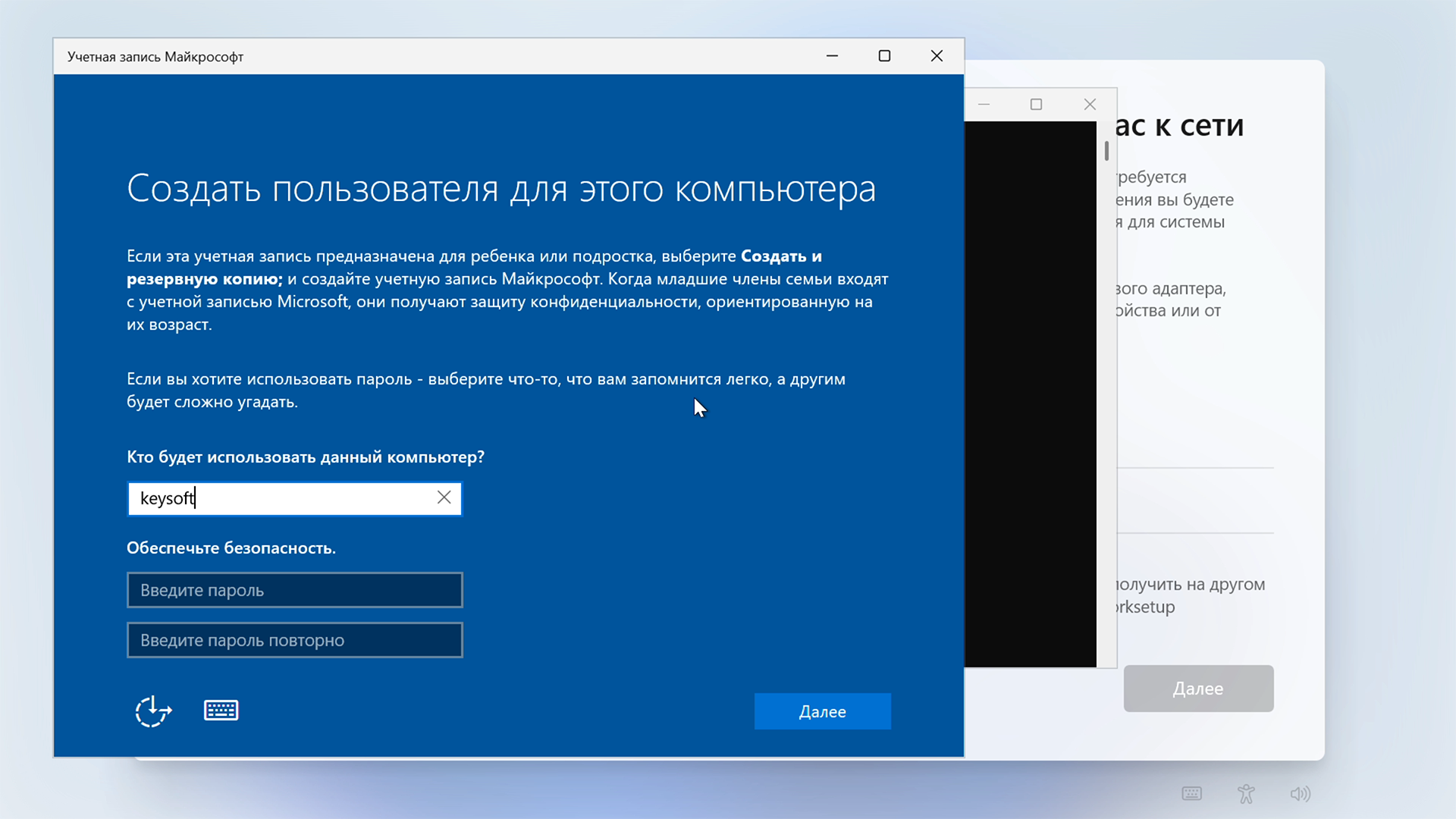
Task: Click the Учетная запись Майкрософт title bar
Action: pyautogui.click(x=455, y=57)
